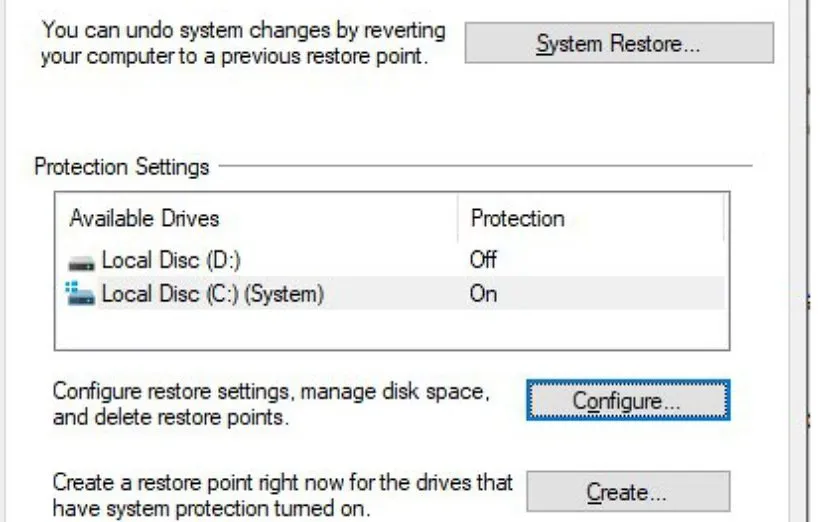
Task: Click the 'Create a restore point right now' description
Action: [282, 483]
